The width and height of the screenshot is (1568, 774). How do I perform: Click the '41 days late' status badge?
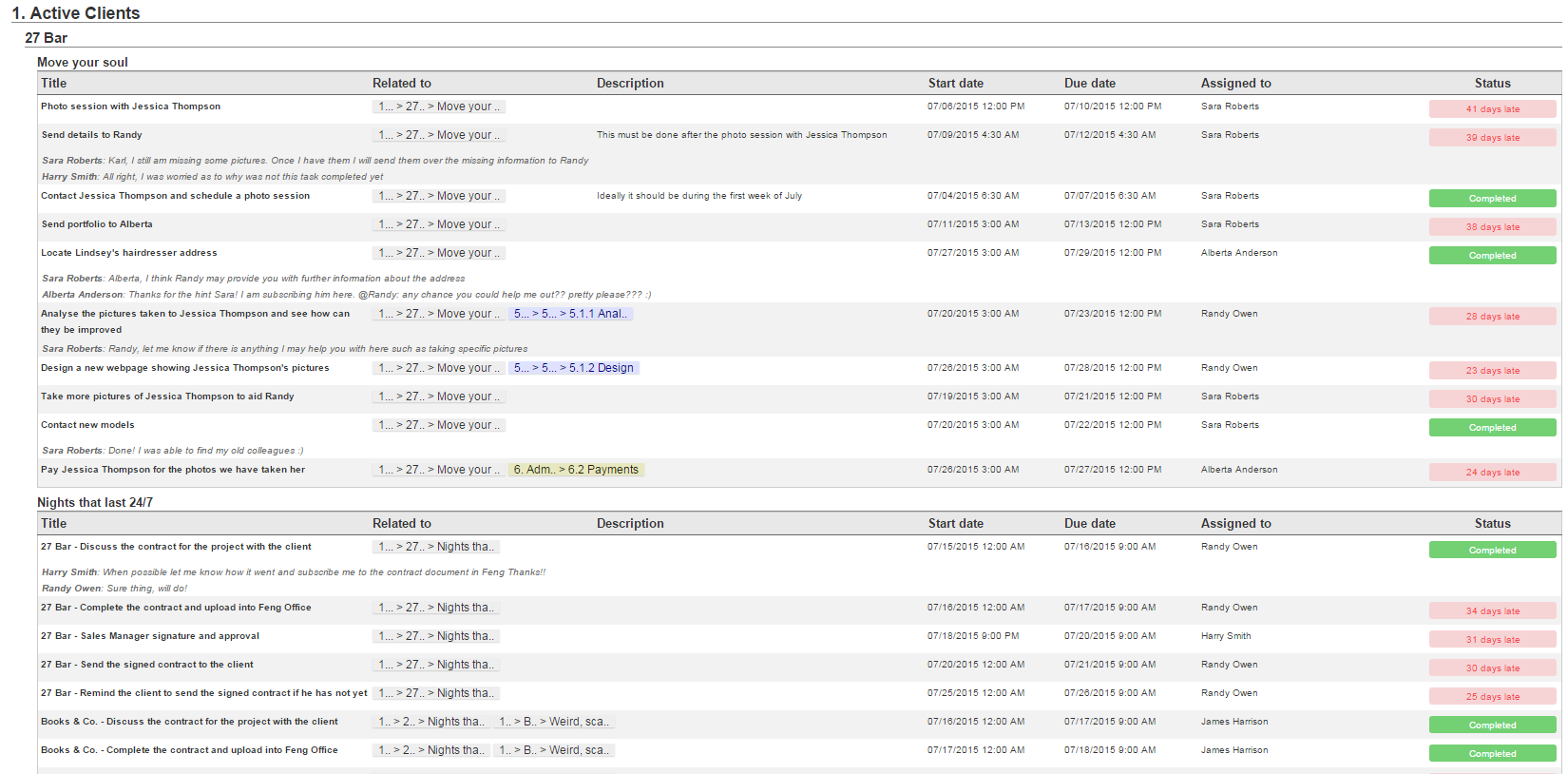click(x=1492, y=109)
